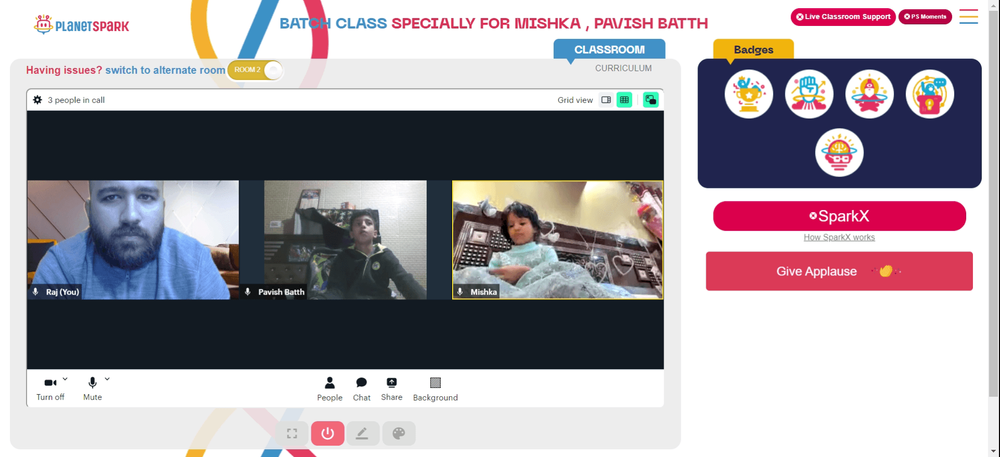This screenshot has height=457, width=1000.
Task: Toggle fullscreen mode button
Action: pos(292,433)
